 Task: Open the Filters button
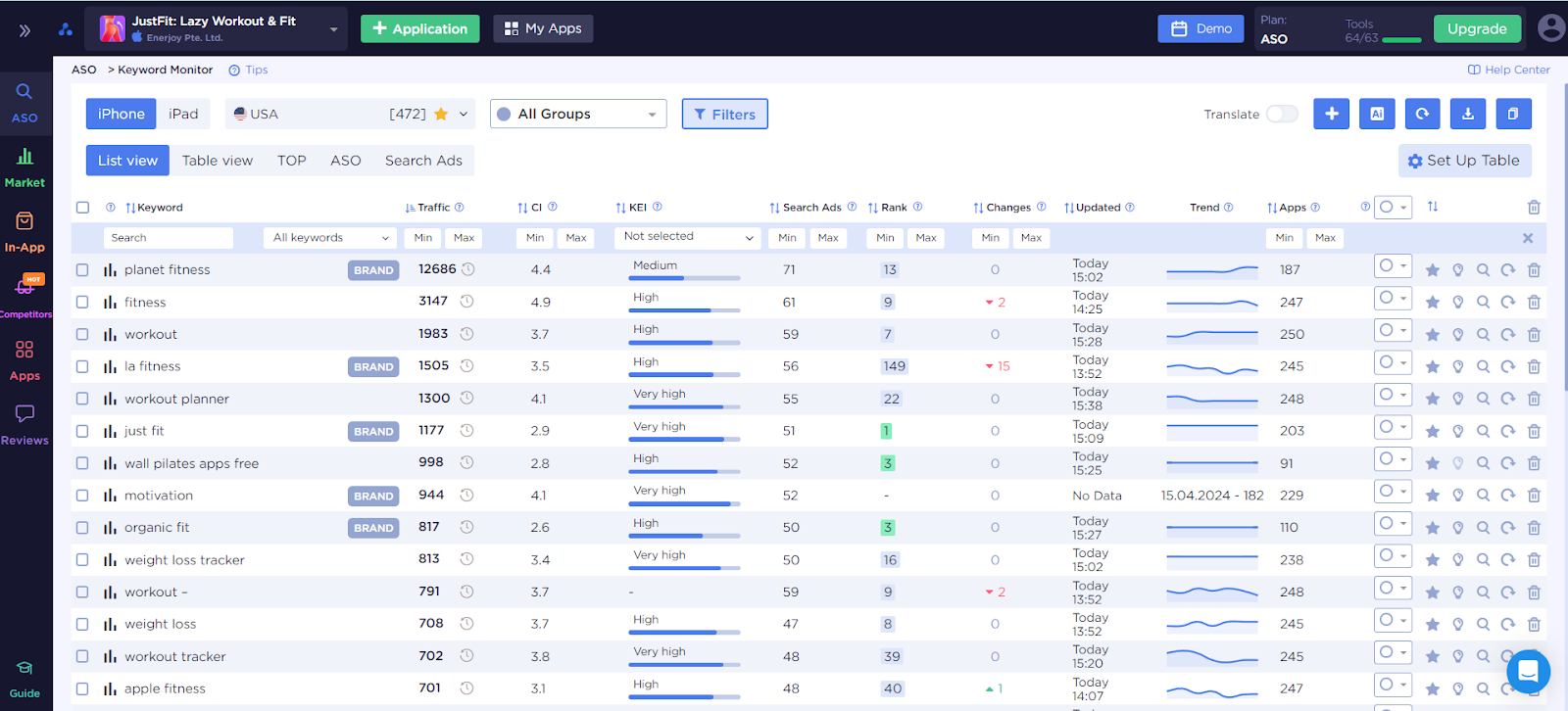(725, 114)
